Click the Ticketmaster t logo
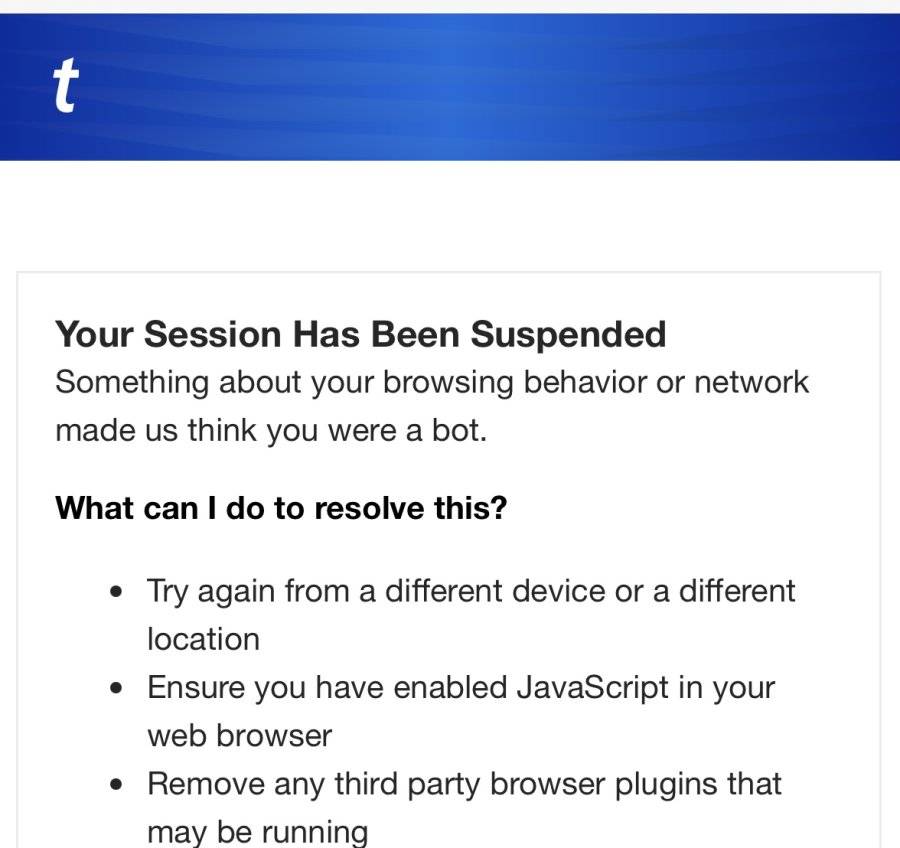The image size is (900, 848). tap(66, 85)
